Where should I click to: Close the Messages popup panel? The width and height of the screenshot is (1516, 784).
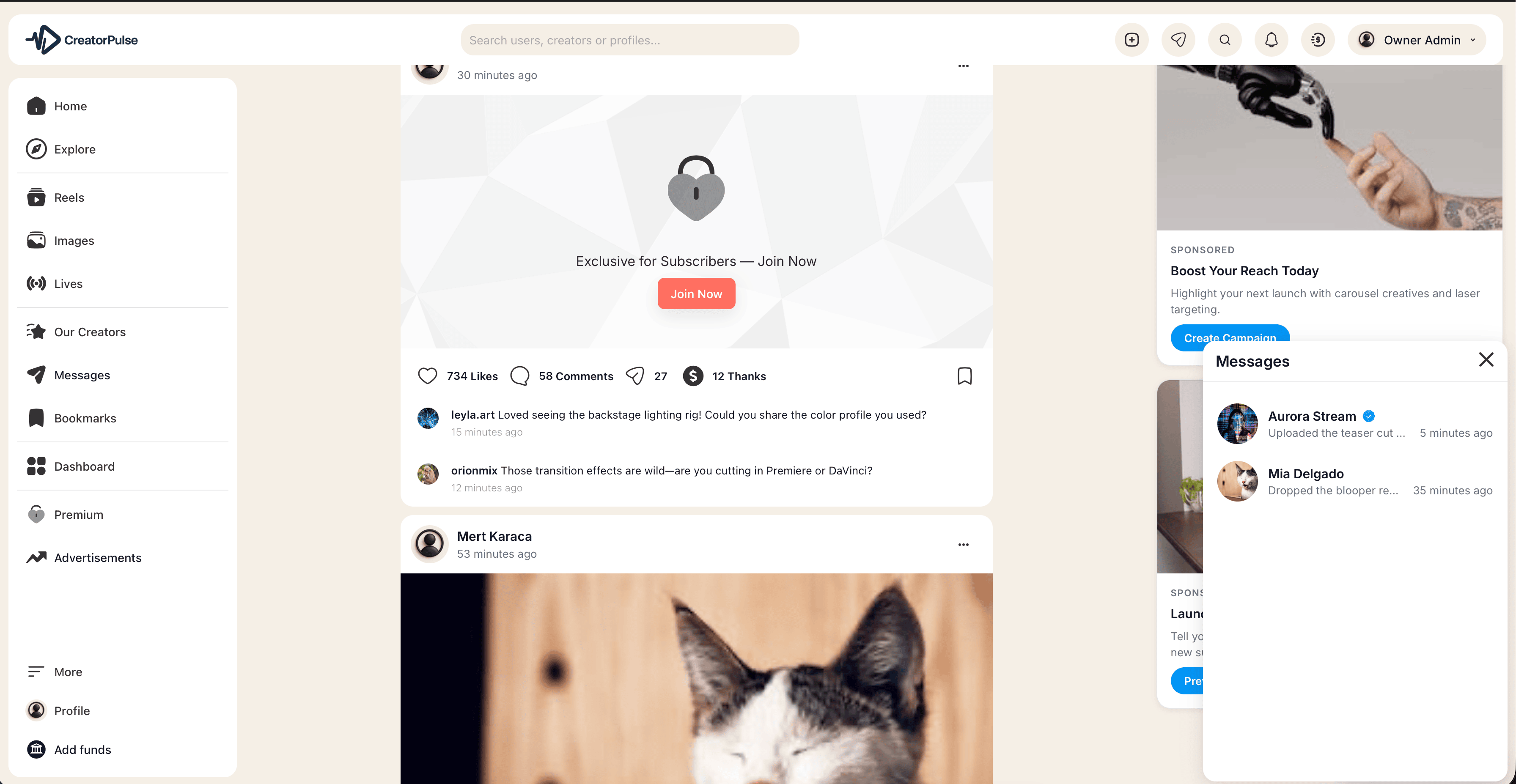pos(1486,360)
